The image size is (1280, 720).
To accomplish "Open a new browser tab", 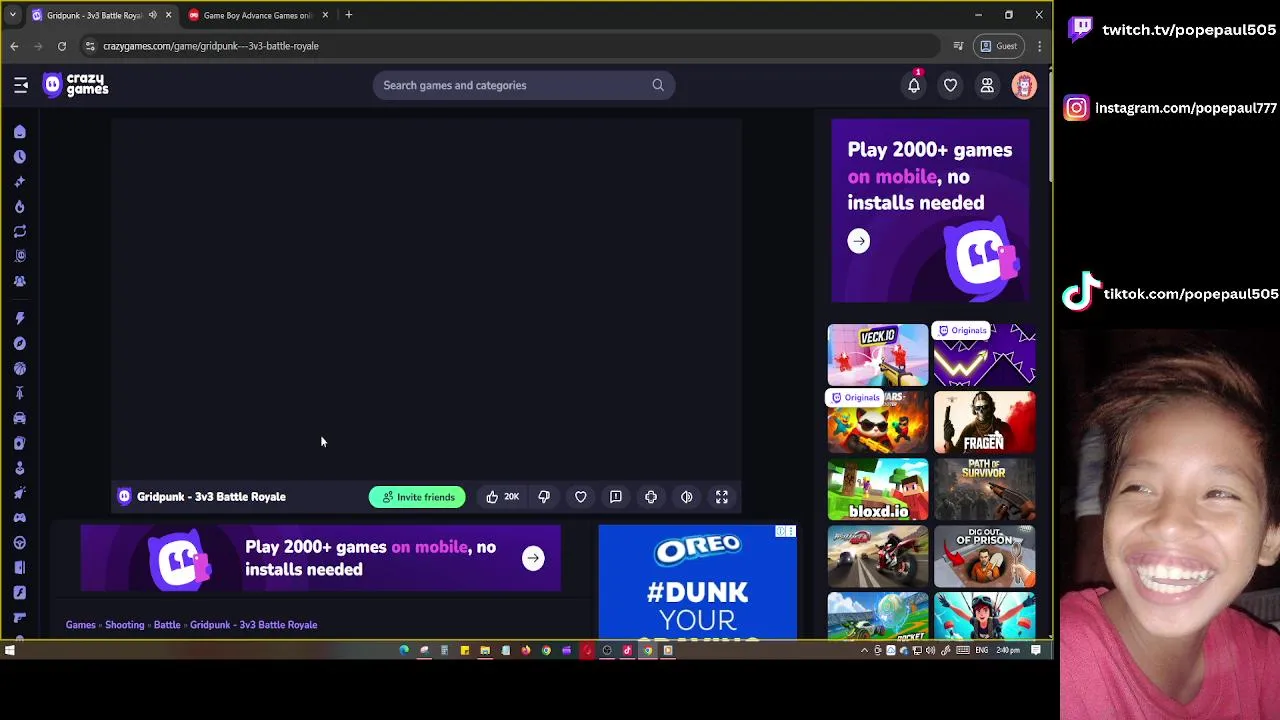I will (349, 15).
